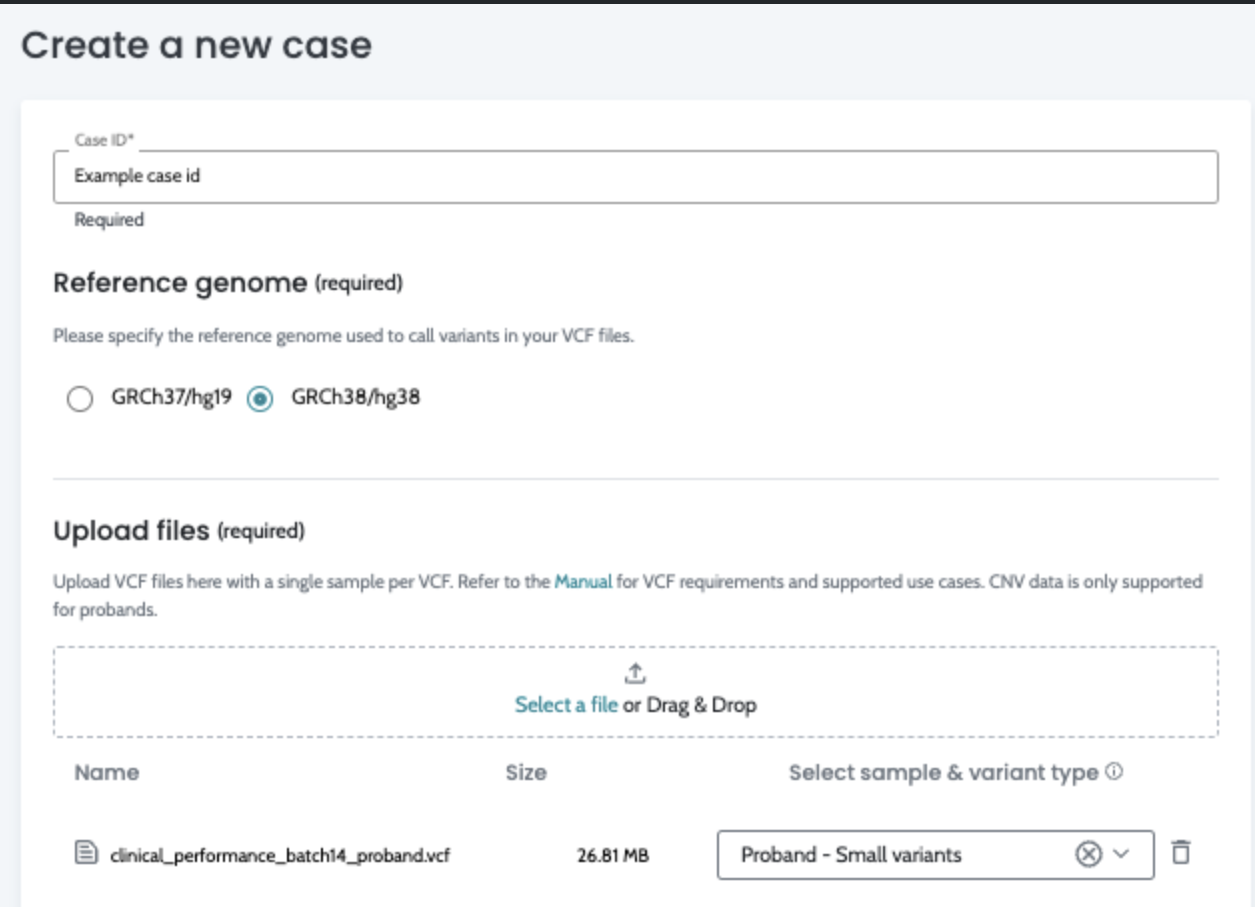Click the GRCh38/hg38 label text
Viewport: 1255px width, 907px height.
tap(355, 398)
